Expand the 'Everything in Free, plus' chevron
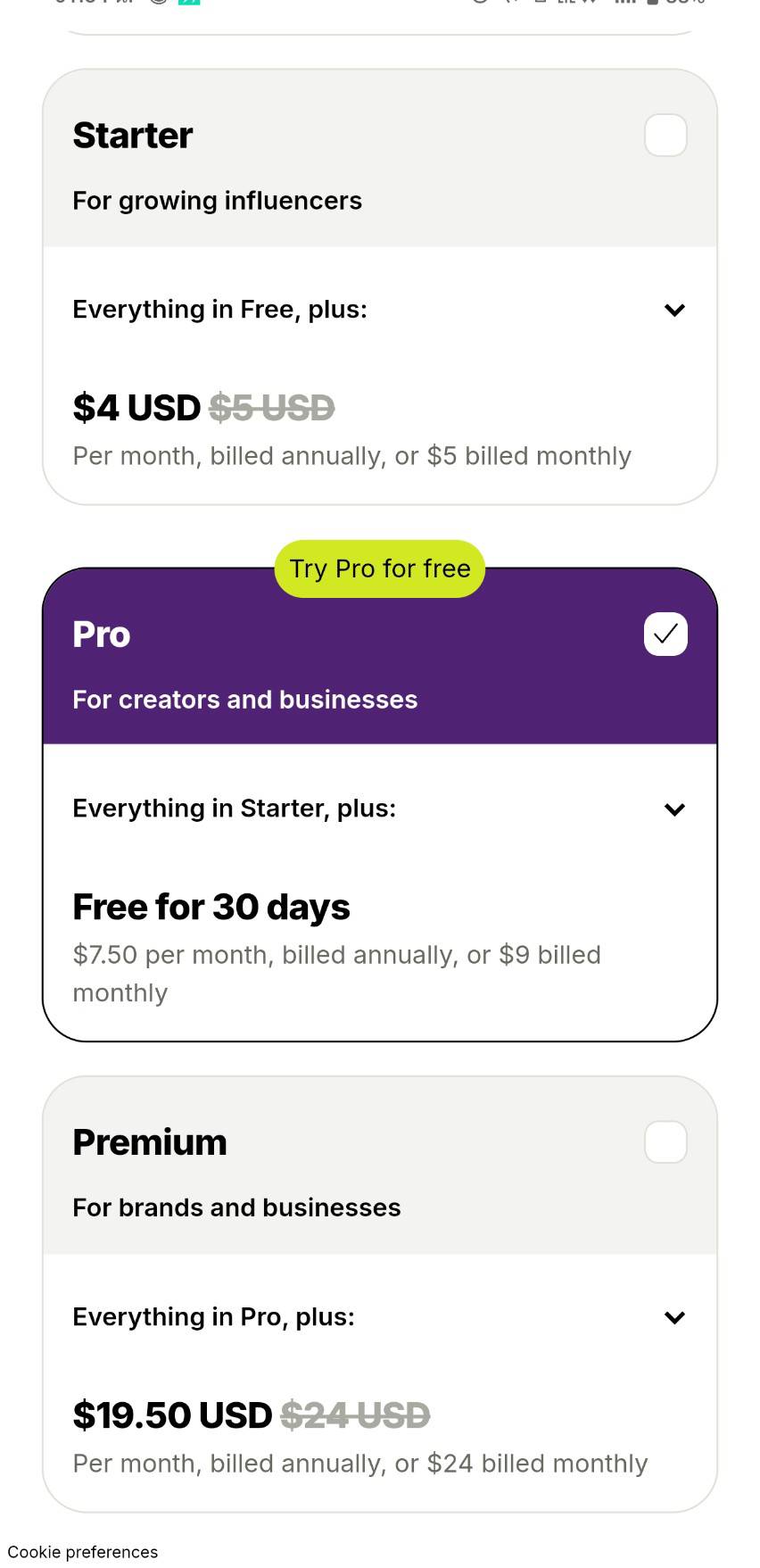760x1568 pixels. [x=674, y=311]
